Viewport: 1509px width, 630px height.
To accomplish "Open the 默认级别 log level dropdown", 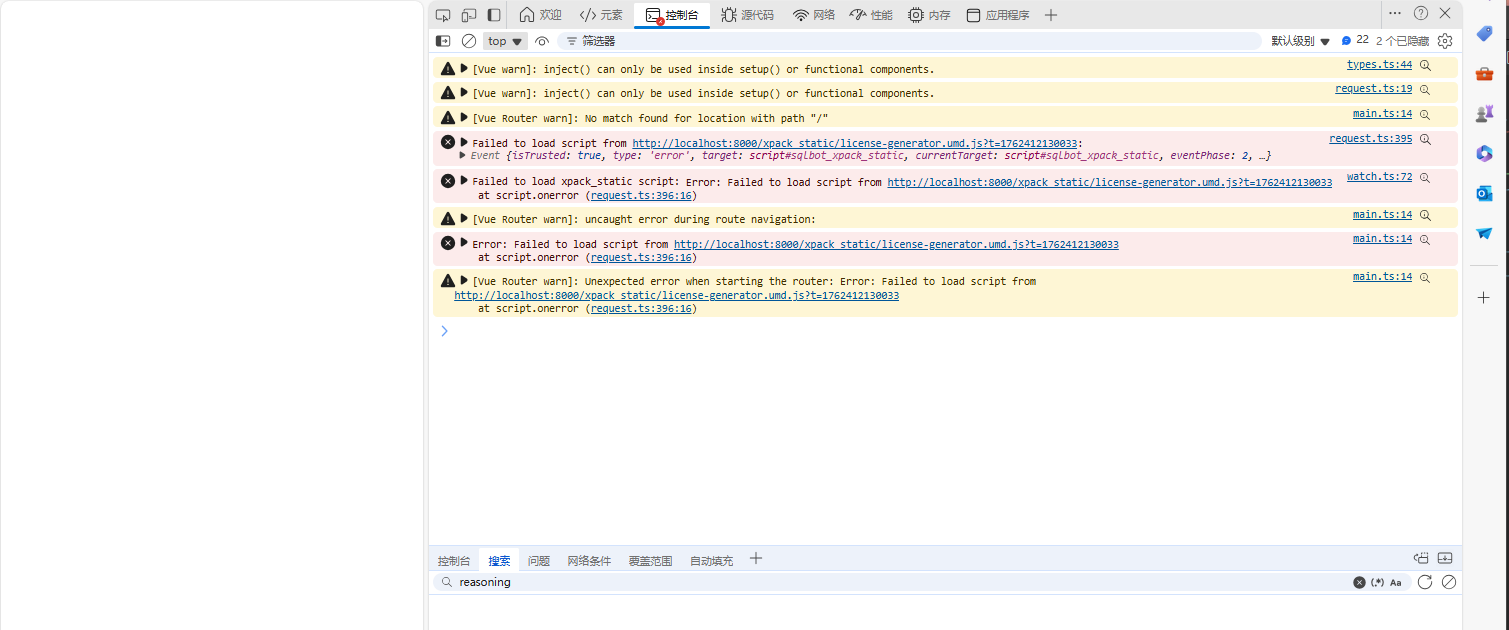I will (x=1300, y=41).
